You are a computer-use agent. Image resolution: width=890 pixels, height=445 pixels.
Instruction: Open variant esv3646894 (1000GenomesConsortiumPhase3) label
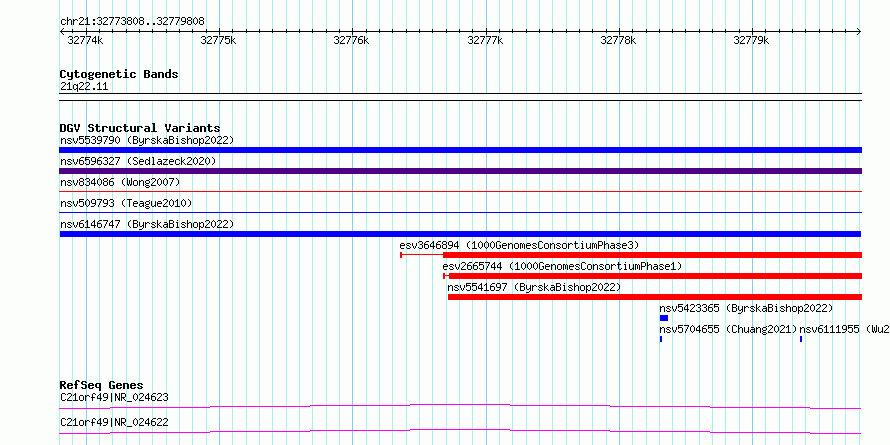coord(519,245)
